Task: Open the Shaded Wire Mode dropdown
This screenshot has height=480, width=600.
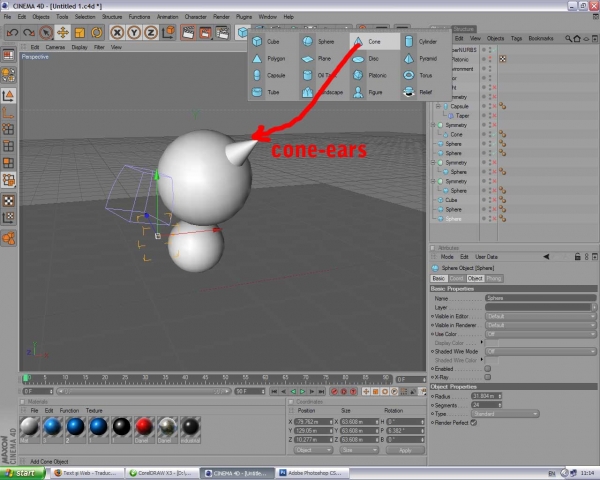Action: click(541, 351)
